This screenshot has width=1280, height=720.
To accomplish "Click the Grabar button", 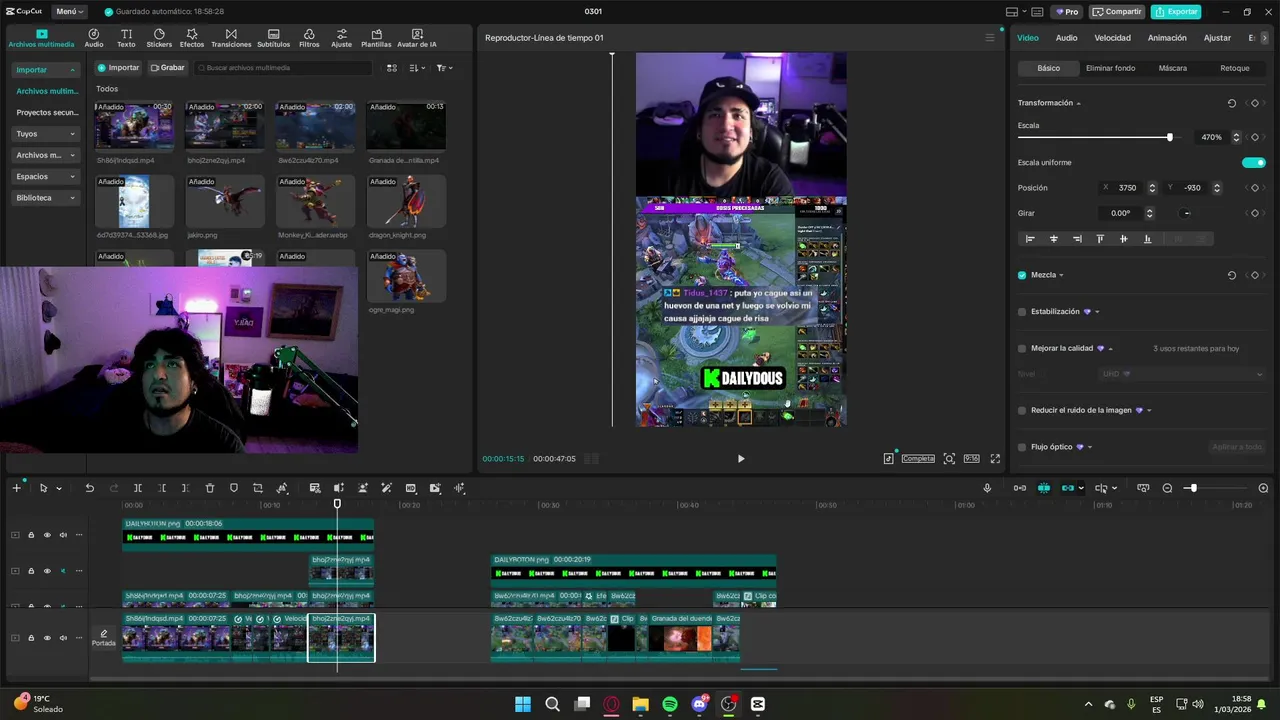I will click(167, 68).
